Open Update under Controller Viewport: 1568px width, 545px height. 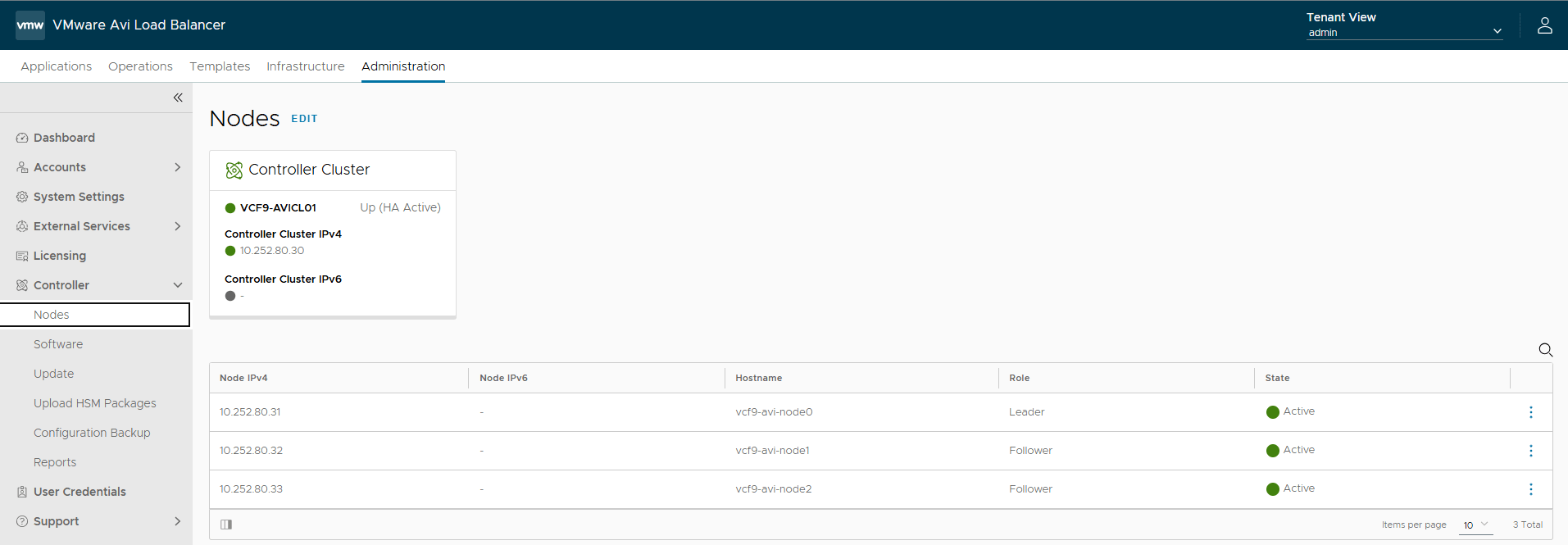click(53, 374)
